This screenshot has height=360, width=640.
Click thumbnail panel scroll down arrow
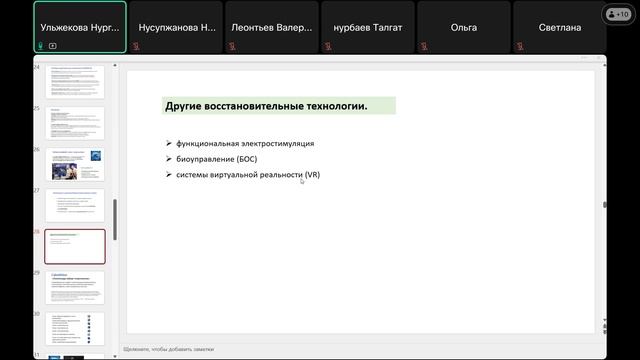tap(115, 356)
